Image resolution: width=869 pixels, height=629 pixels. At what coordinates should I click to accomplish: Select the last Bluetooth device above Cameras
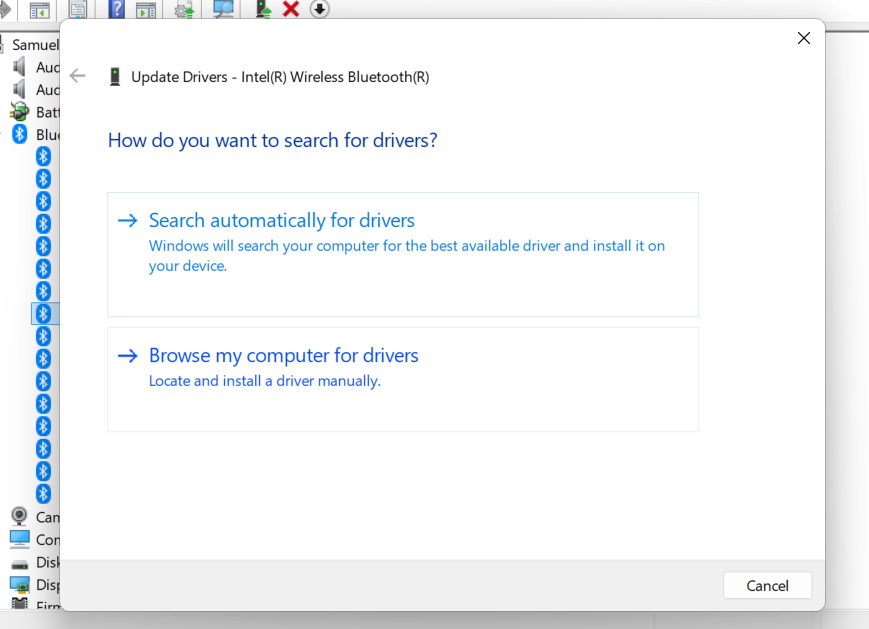[x=44, y=494]
